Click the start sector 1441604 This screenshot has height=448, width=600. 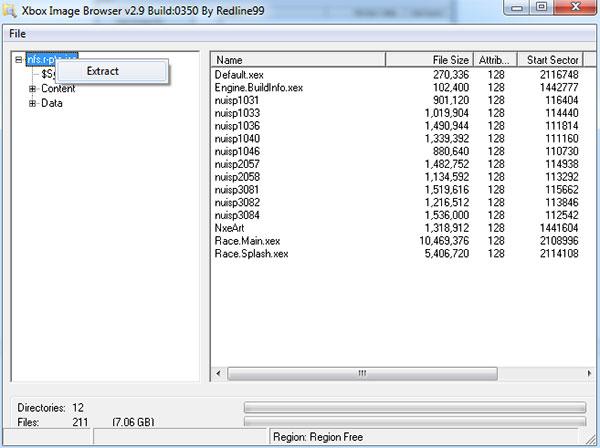point(559,228)
